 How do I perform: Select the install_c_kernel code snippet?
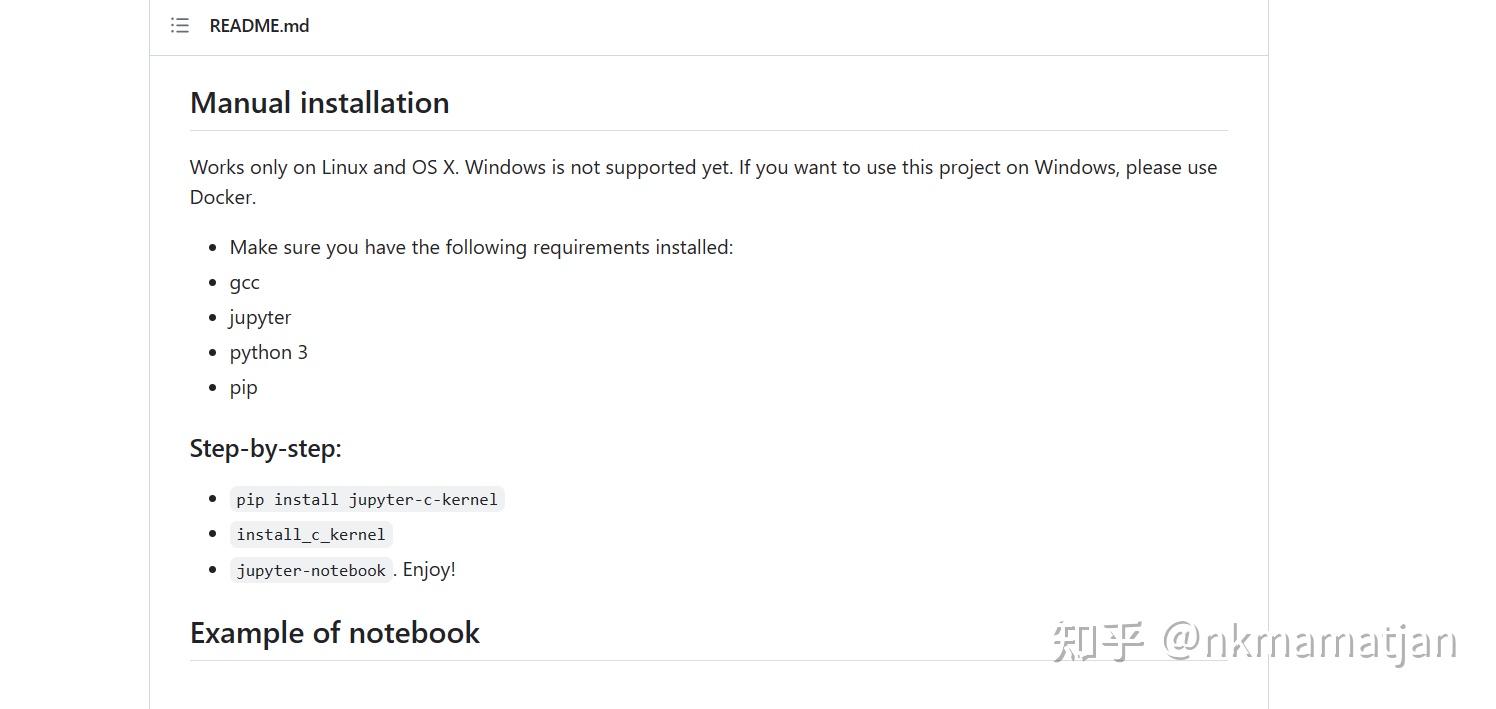click(x=310, y=534)
